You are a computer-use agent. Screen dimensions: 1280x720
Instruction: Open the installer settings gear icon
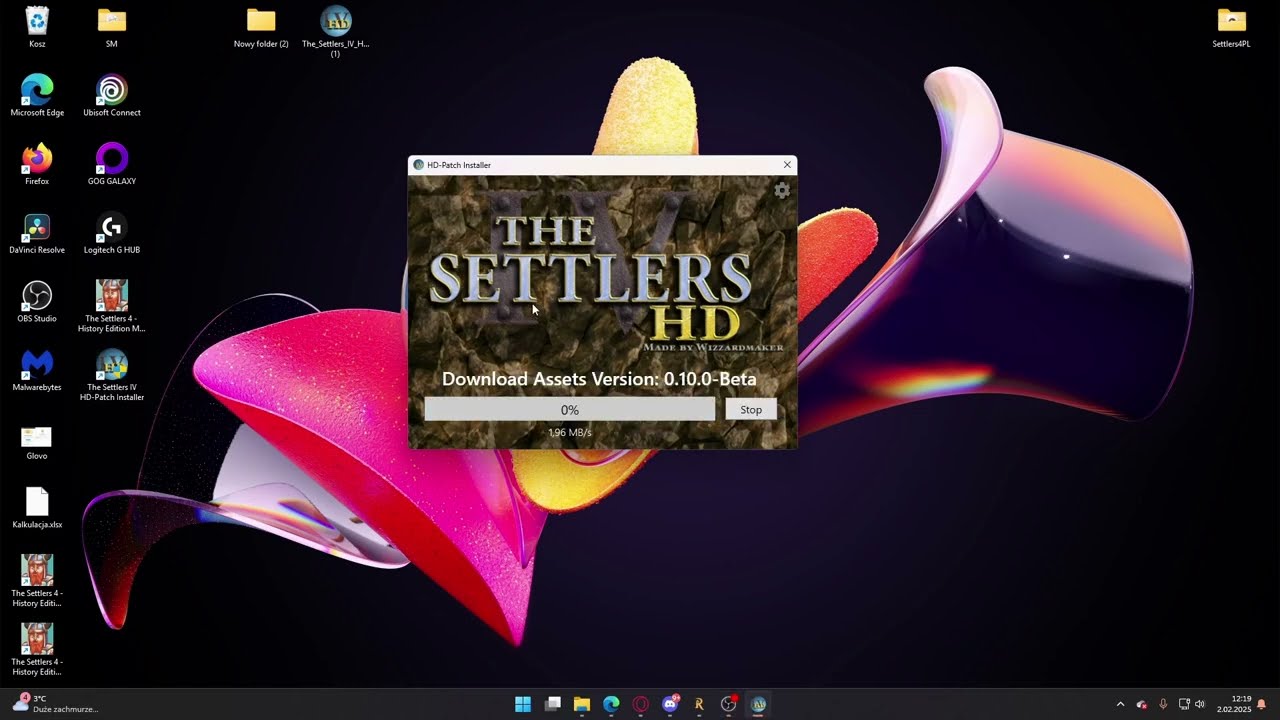[782, 191]
